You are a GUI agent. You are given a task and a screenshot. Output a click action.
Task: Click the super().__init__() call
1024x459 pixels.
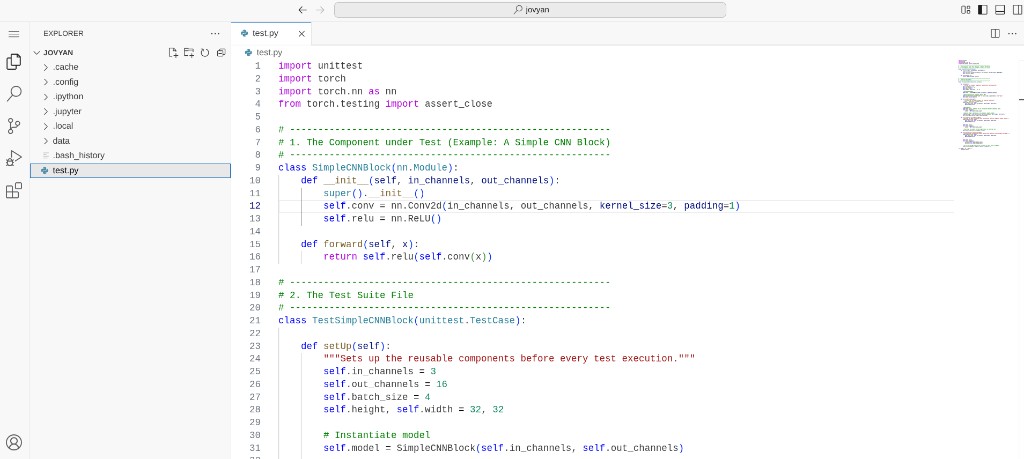(x=374, y=193)
